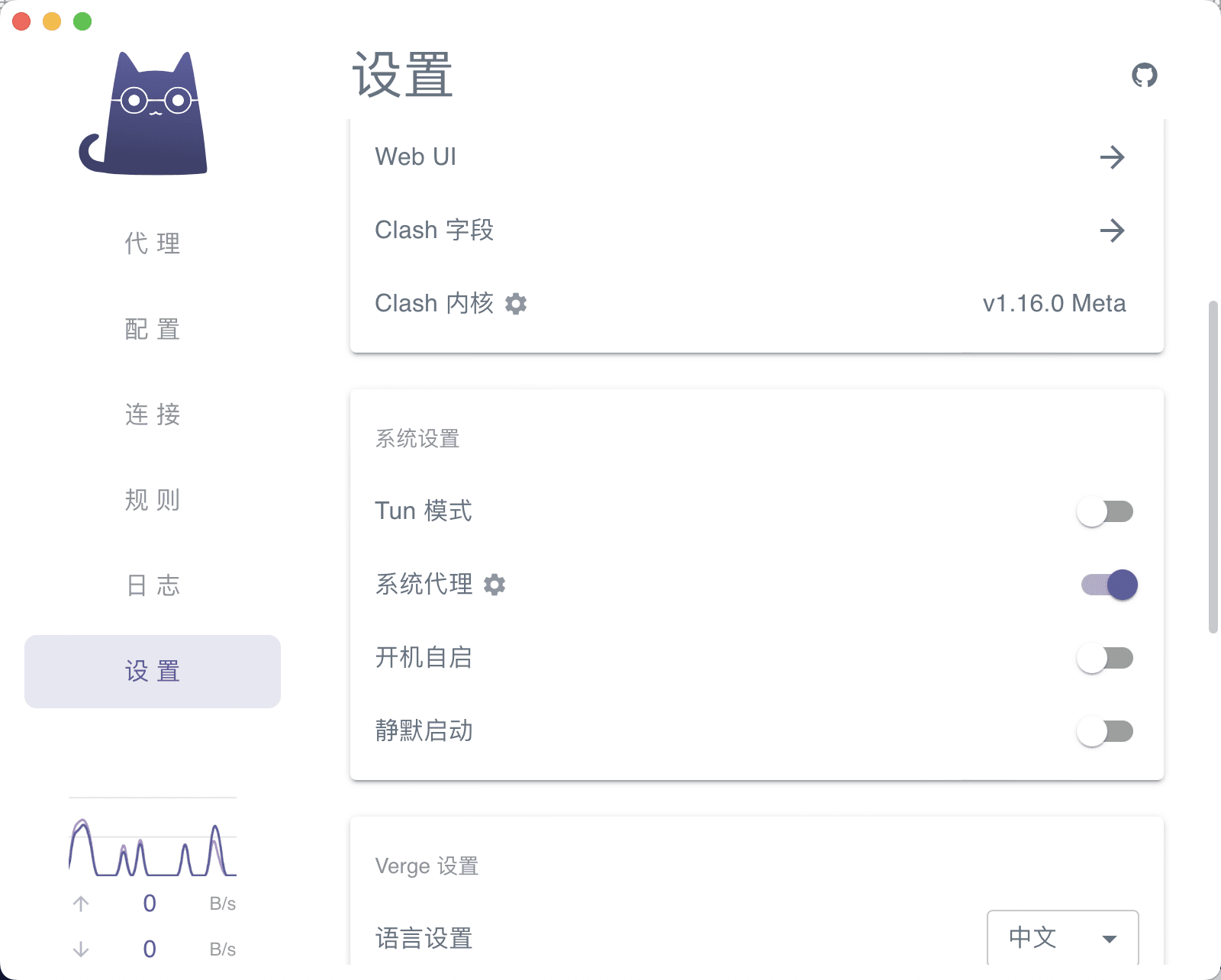
Task: Click the Clash 字段 label
Action: pyautogui.click(x=434, y=230)
